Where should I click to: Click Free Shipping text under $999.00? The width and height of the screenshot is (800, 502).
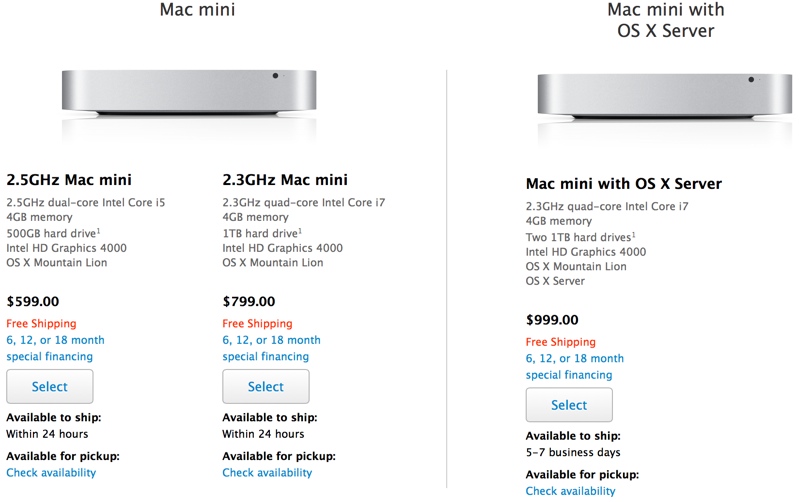point(561,342)
